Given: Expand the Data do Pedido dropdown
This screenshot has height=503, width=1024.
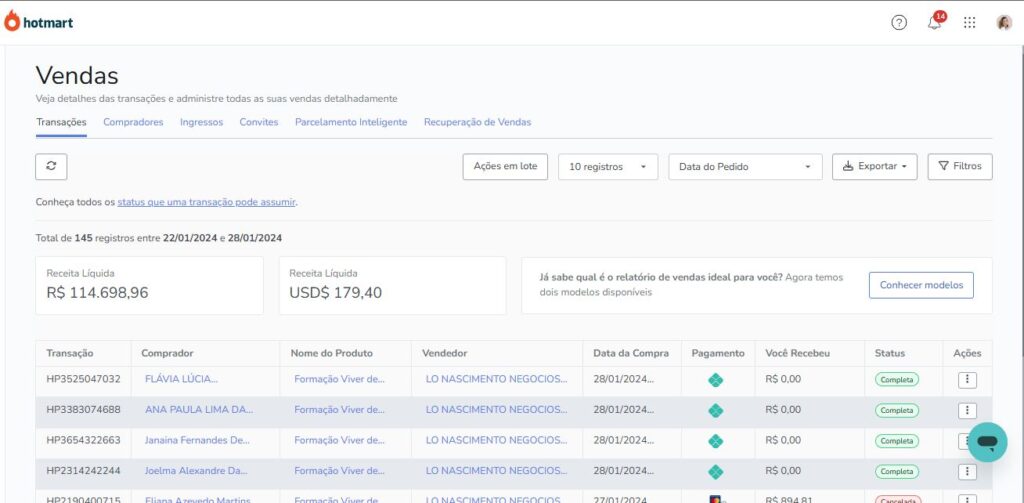Looking at the screenshot, I should point(745,167).
